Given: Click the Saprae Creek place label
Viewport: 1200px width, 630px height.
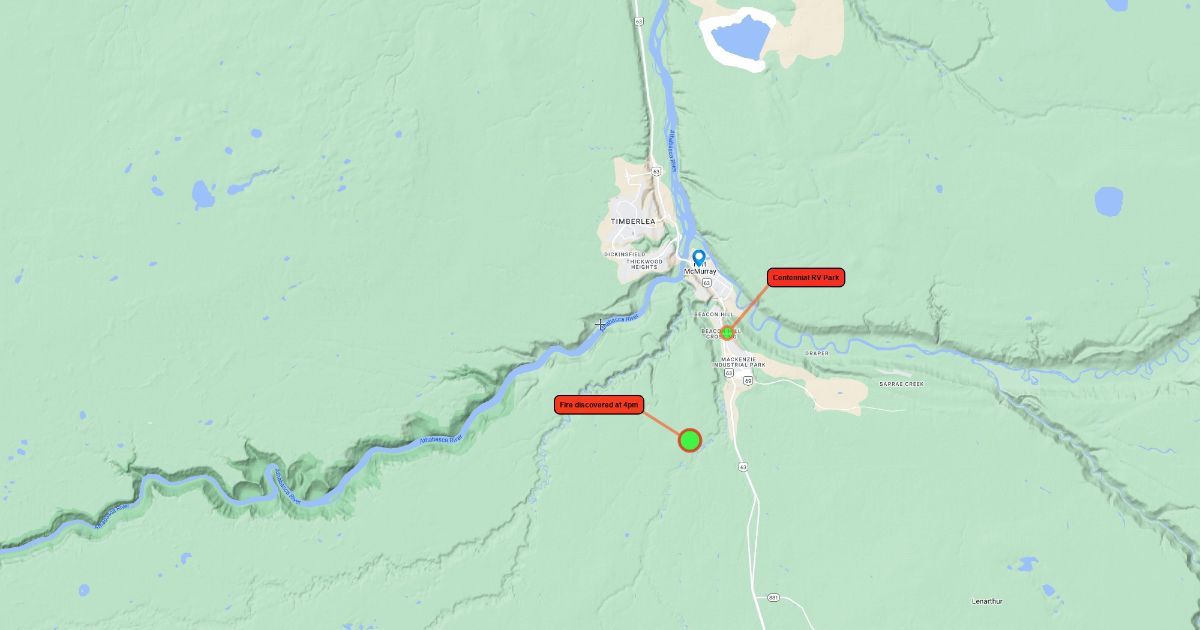Looking at the screenshot, I should point(902,384).
